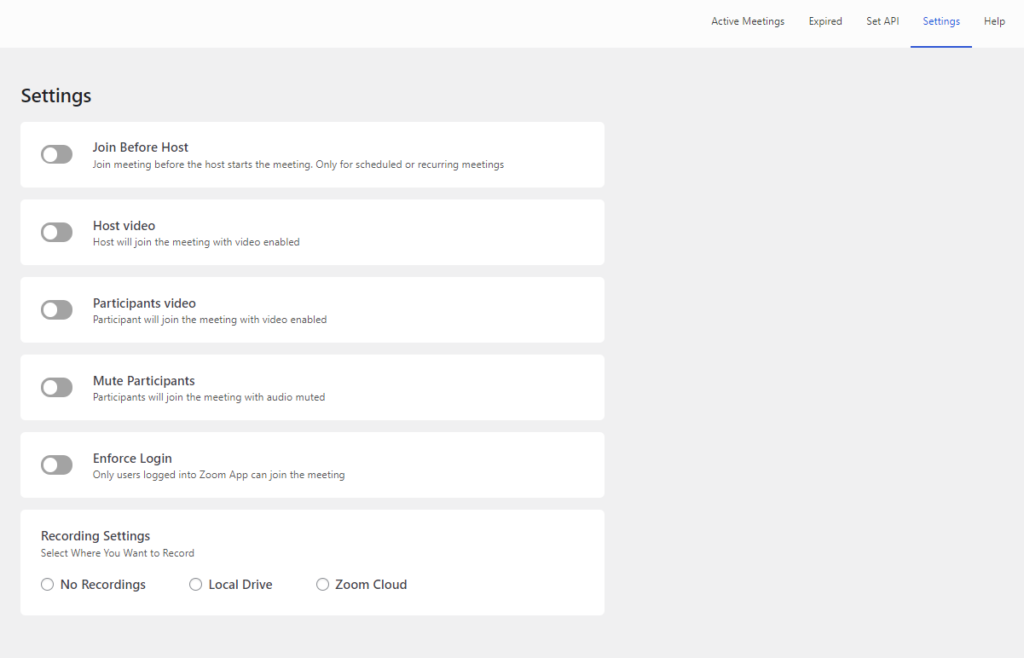Open the Active Meetings tab
Screen dimensions: 1024x658
747,21
